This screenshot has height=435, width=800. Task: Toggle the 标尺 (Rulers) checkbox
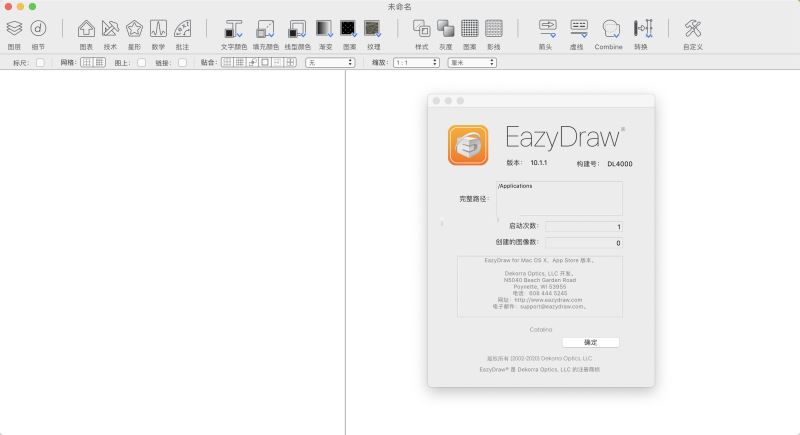(40, 63)
